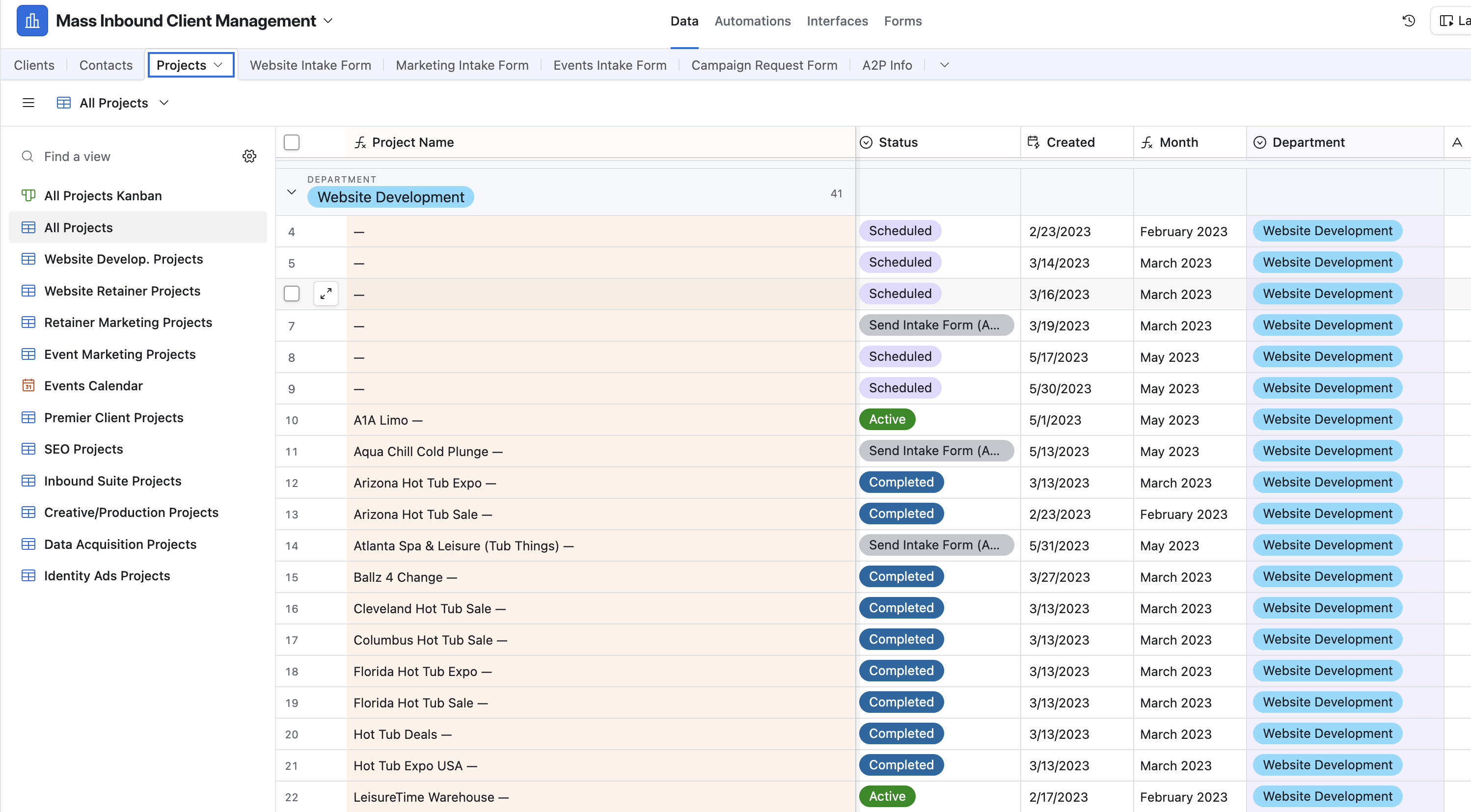Toggle the sidebar hamburger menu icon
Image resolution: width=1471 pixels, height=812 pixels.
click(28, 103)
